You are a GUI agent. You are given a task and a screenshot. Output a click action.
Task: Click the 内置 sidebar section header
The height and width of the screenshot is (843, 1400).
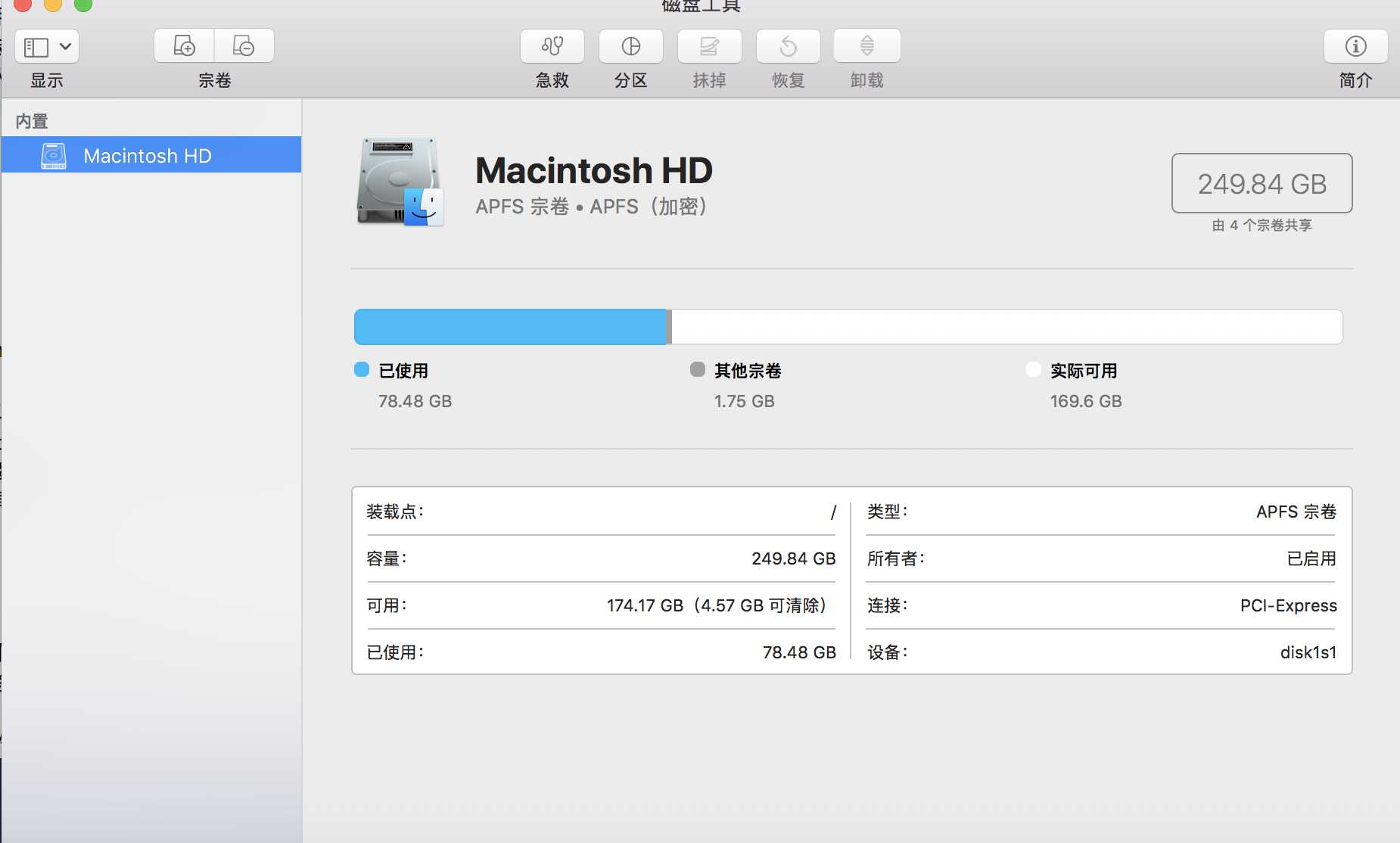pyautogui.click(x=32, y=121)
